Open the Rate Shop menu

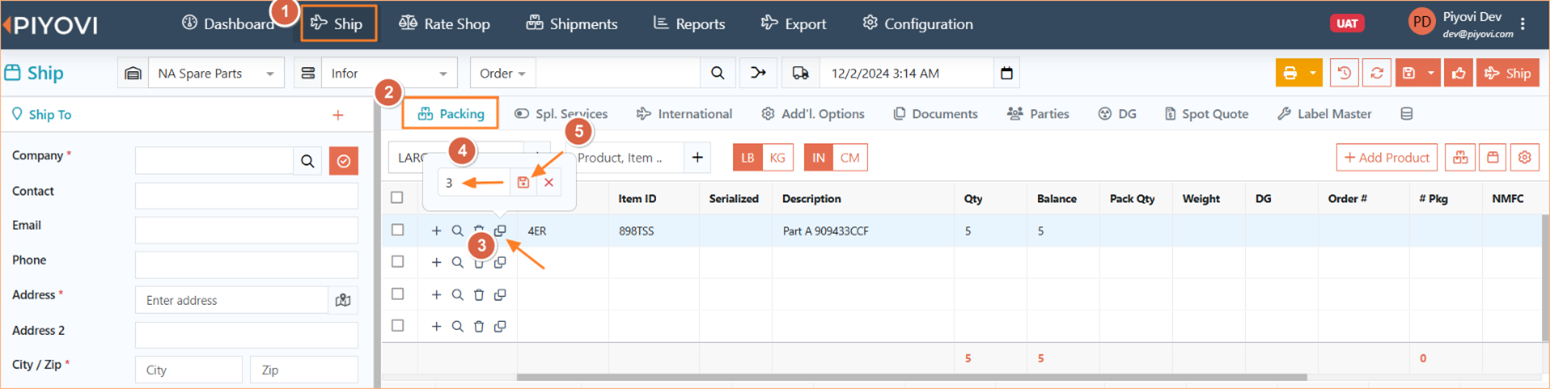point(444,24)
